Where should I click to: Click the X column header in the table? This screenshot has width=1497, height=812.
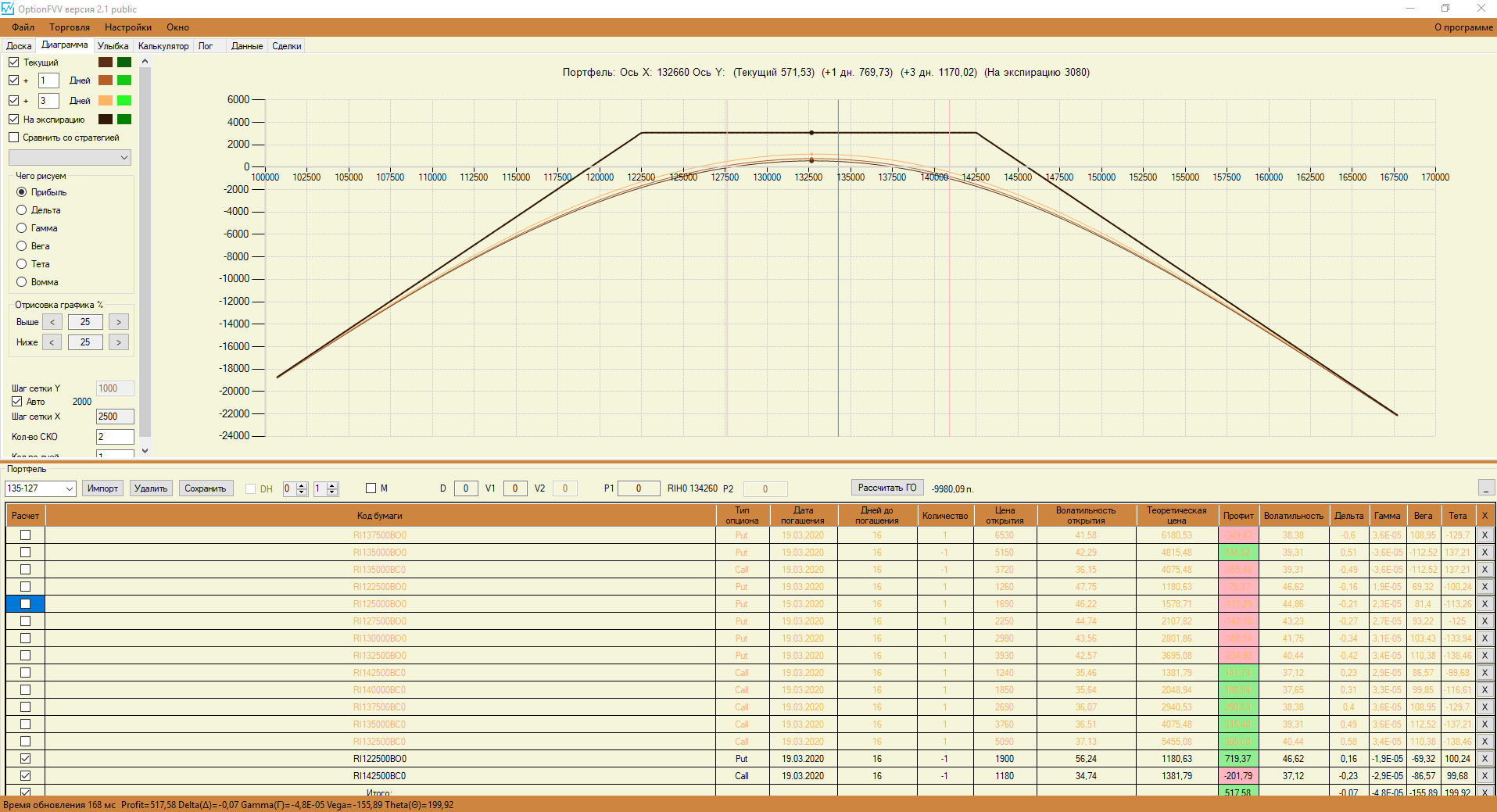pyautogui.click(x=1484, y=516)
